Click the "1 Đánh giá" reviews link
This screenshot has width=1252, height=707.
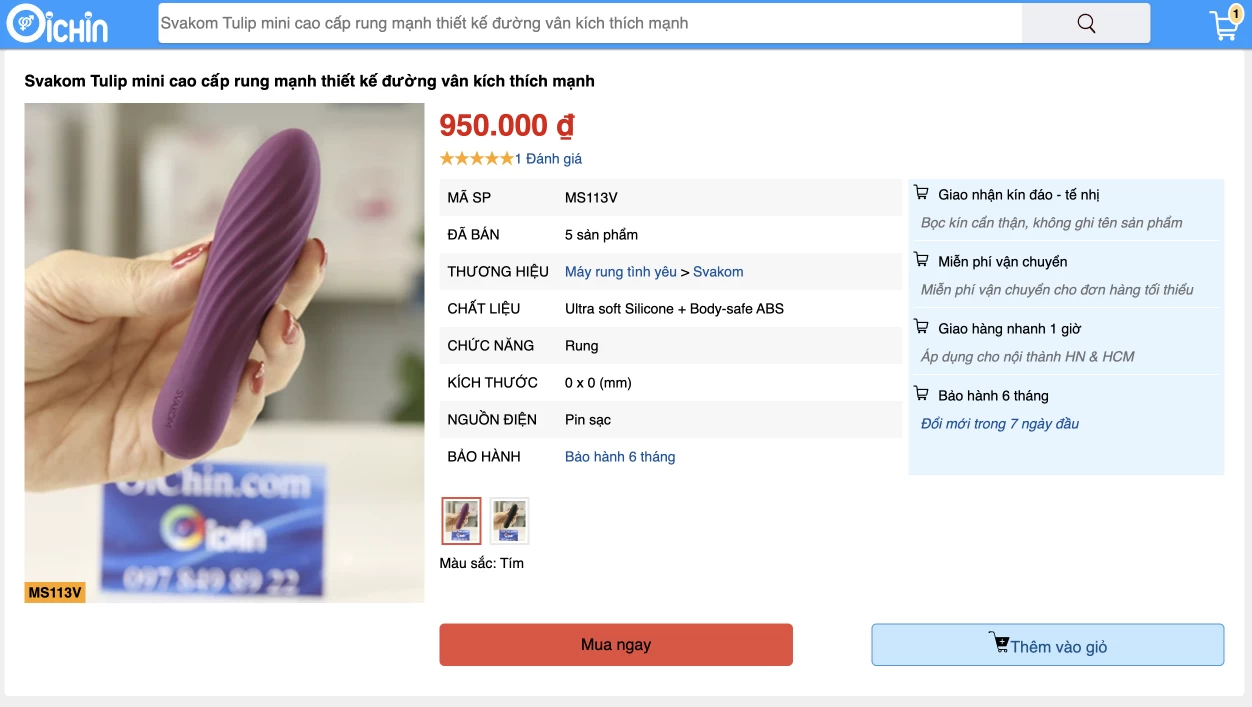pyautogui.click(x=548, y=159)
